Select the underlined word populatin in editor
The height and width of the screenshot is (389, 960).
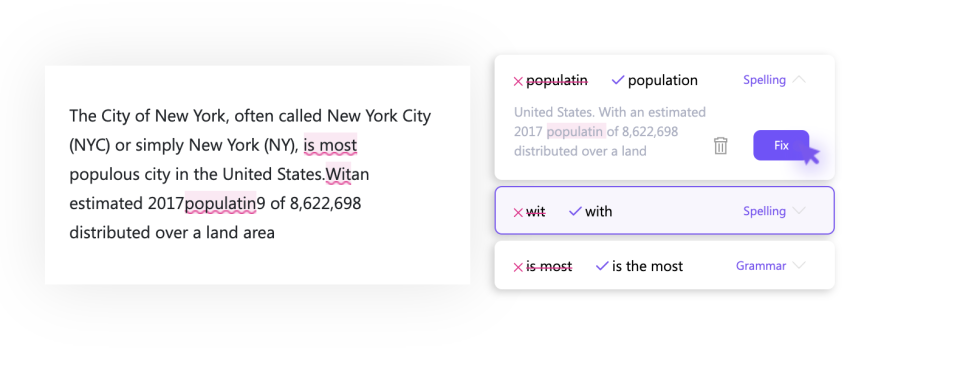(x=220, y=203)
